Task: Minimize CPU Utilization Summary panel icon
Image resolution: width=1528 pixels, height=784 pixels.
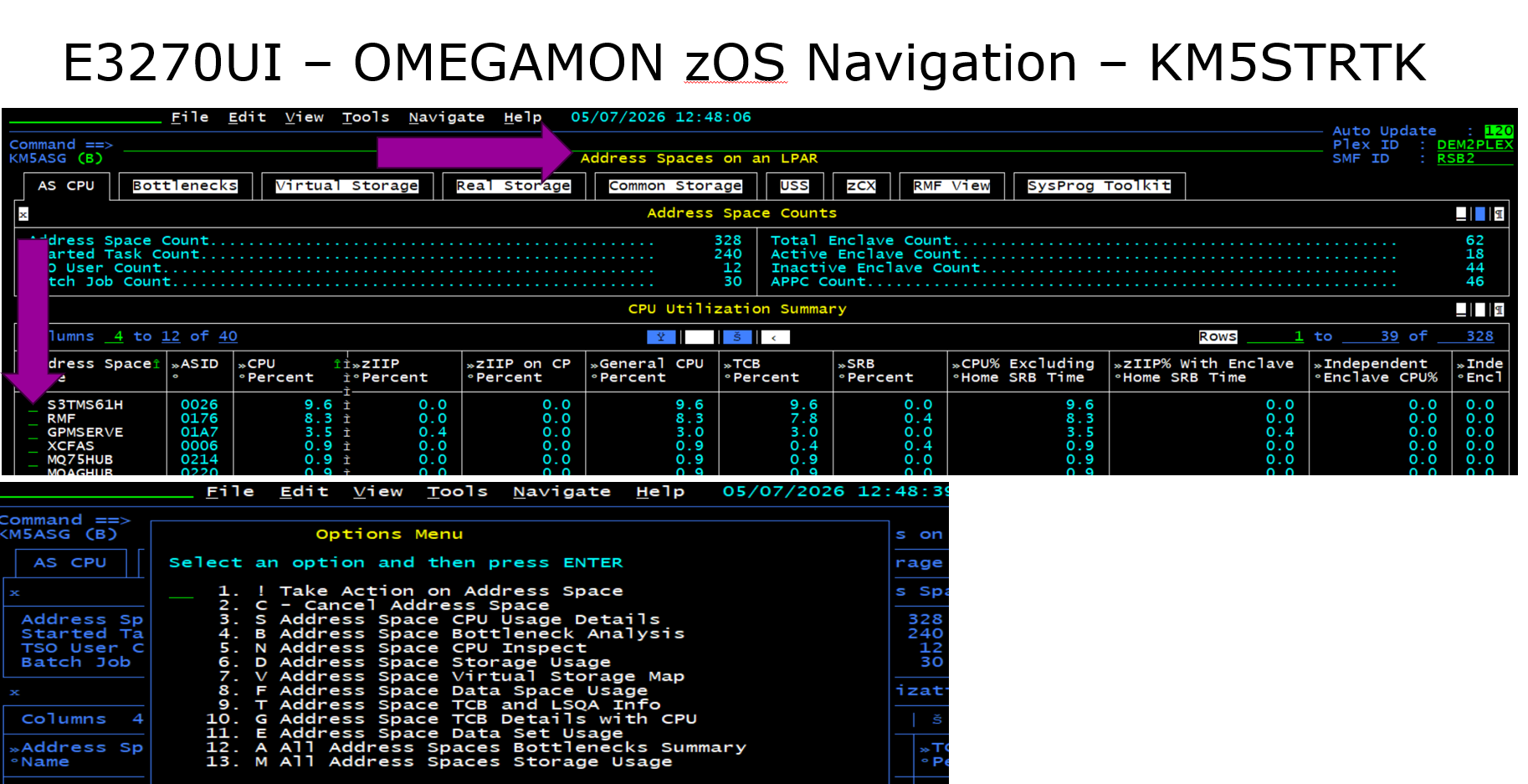Action: click(x=1461, y=310)
